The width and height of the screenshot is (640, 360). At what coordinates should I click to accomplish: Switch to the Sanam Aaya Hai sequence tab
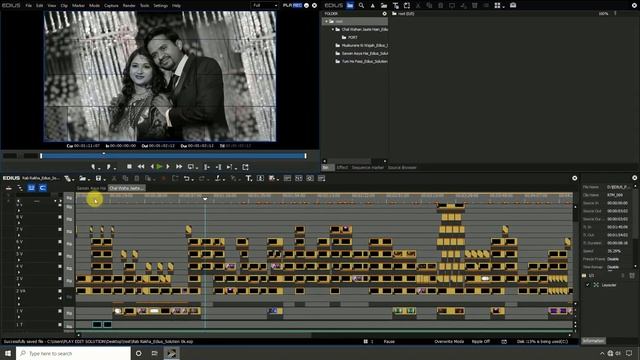tap(91, 188)
